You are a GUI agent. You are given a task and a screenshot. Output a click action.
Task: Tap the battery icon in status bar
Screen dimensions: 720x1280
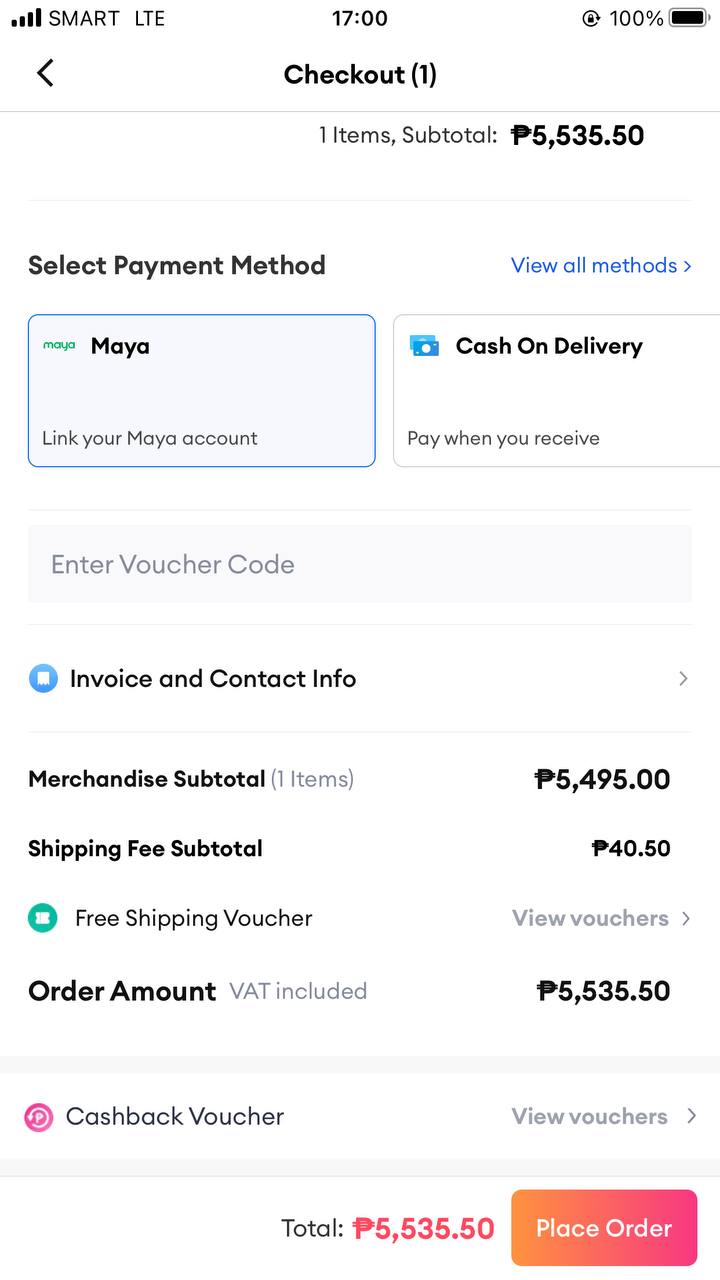pyautogui.click(x=689, y=18)
